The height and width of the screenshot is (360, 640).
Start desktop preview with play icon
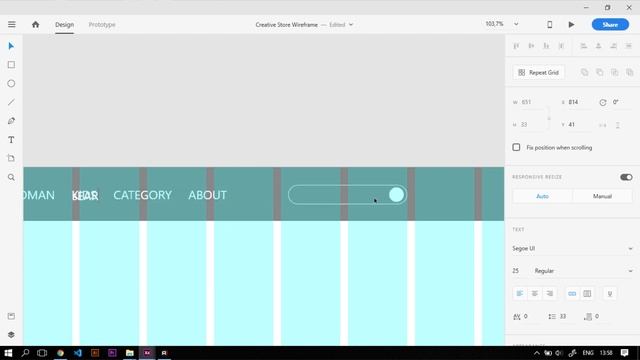coord(571,25)
